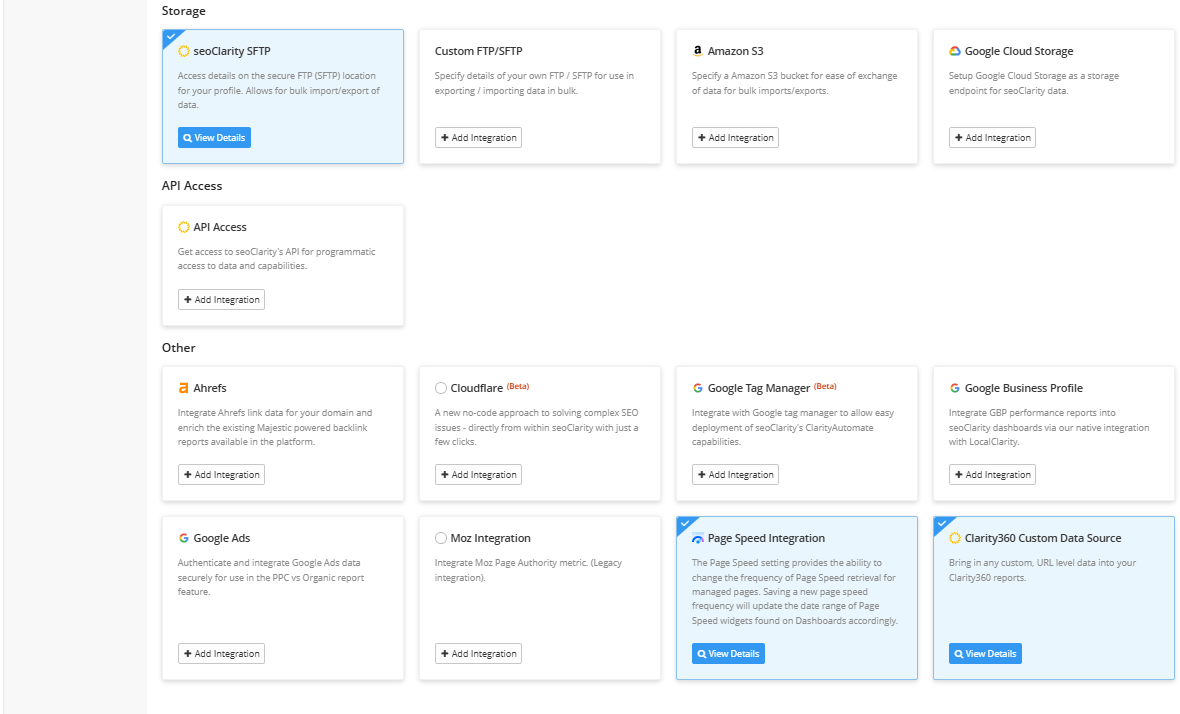View Details for seoClarity SFTP

pyautogui.click(x=214, y=138)
